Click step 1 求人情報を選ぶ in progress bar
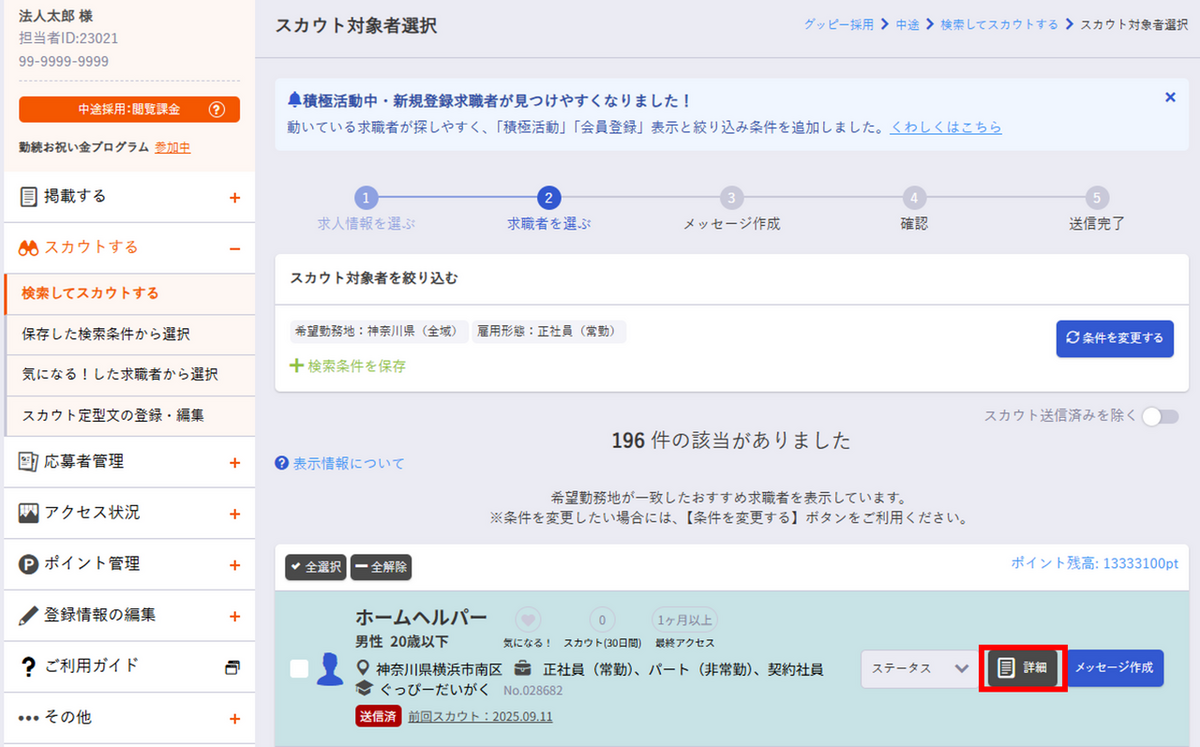This screenshot has height=747, width=1200. pyautogui.click(x=366, y=198)
